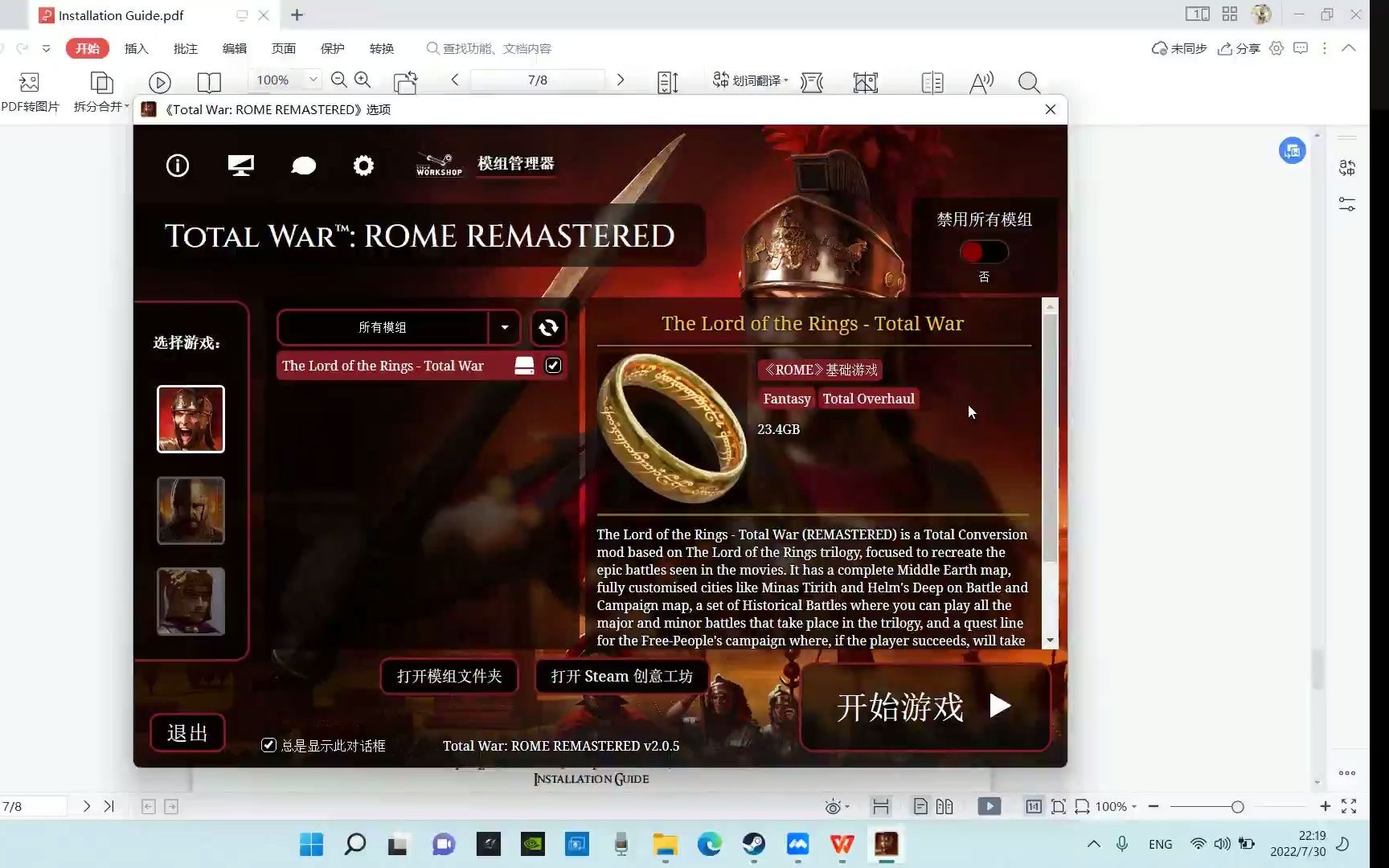
Task: Open the launcher info icon
Action: 178,166
